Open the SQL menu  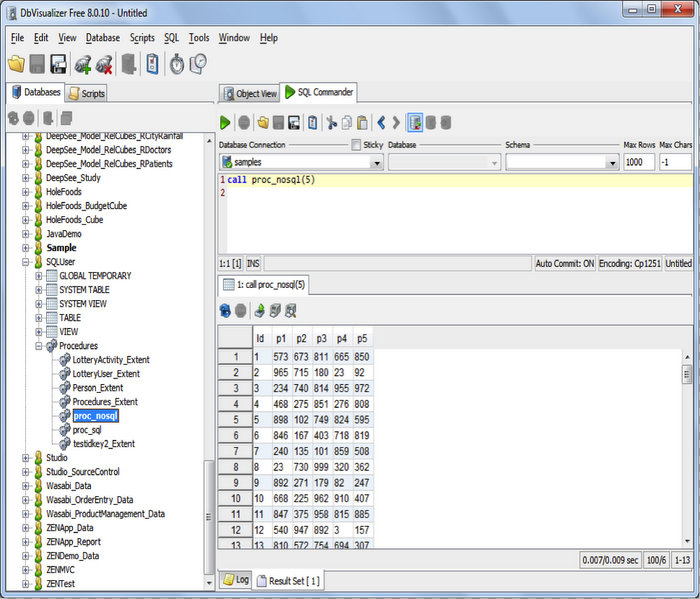pos(171,38)
